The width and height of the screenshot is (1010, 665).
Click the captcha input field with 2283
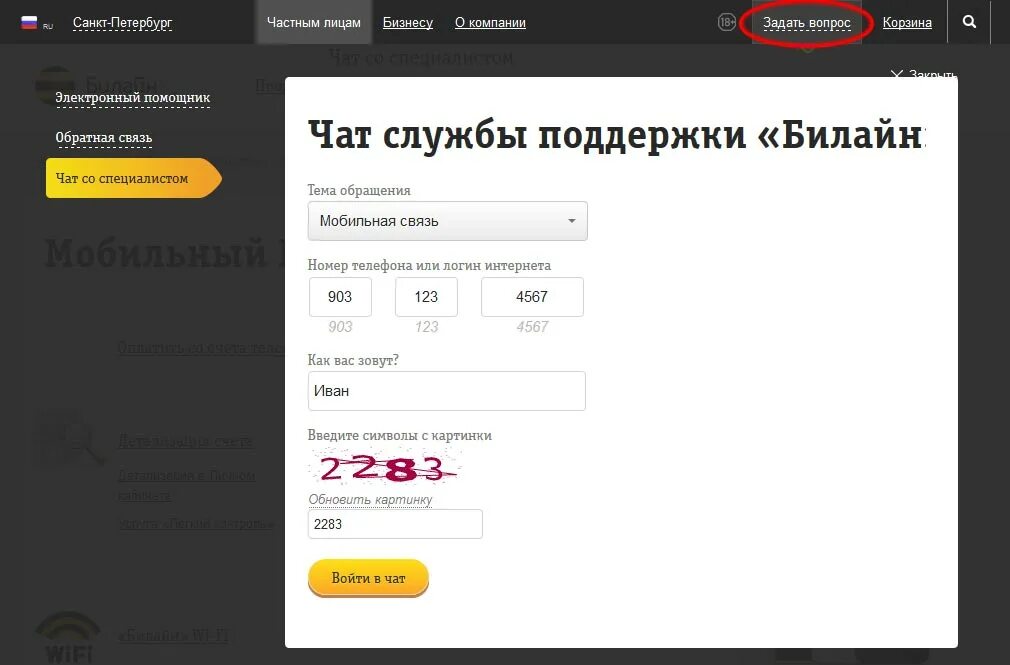click(395, 524)
